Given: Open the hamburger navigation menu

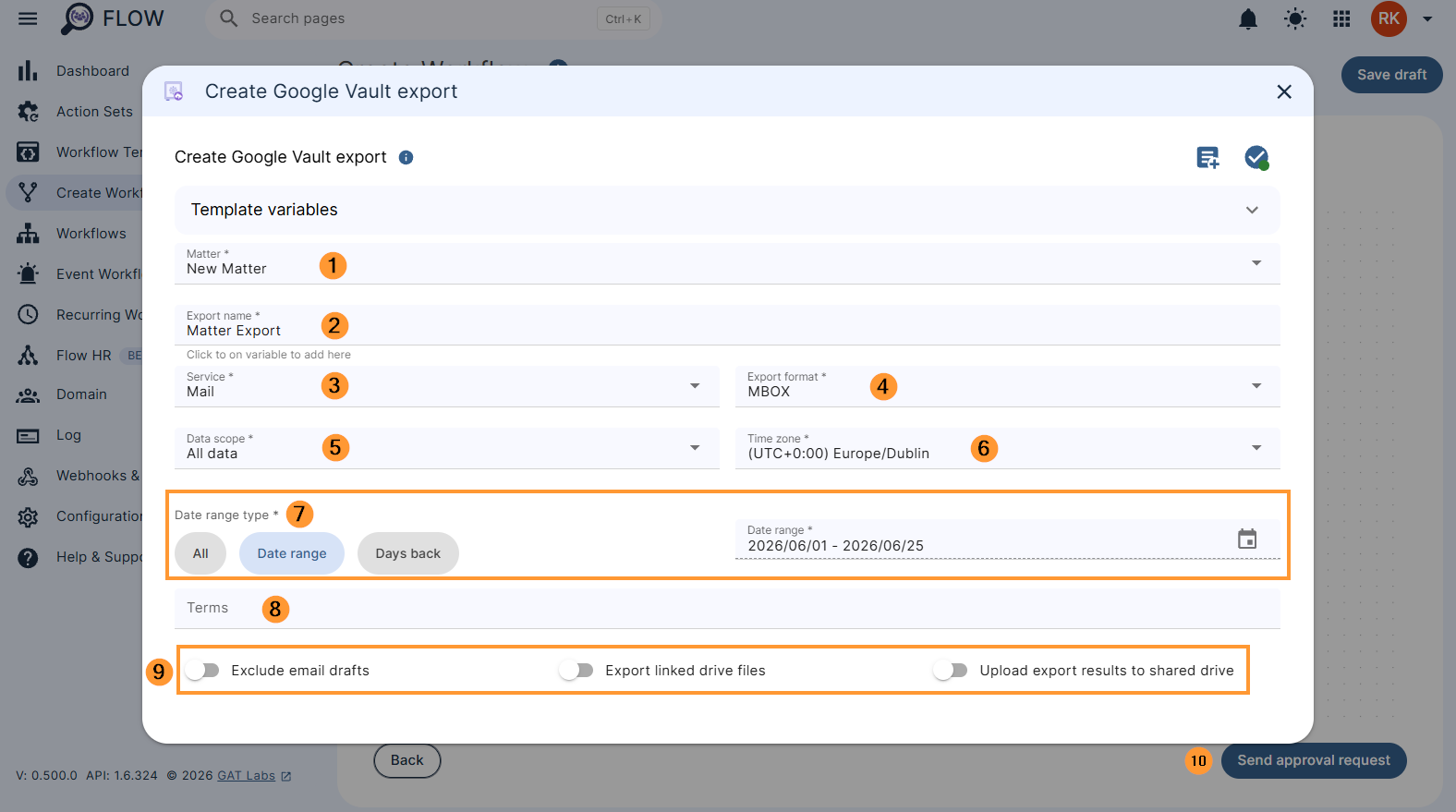Looking at the screenshot, I should coord(28,18).
